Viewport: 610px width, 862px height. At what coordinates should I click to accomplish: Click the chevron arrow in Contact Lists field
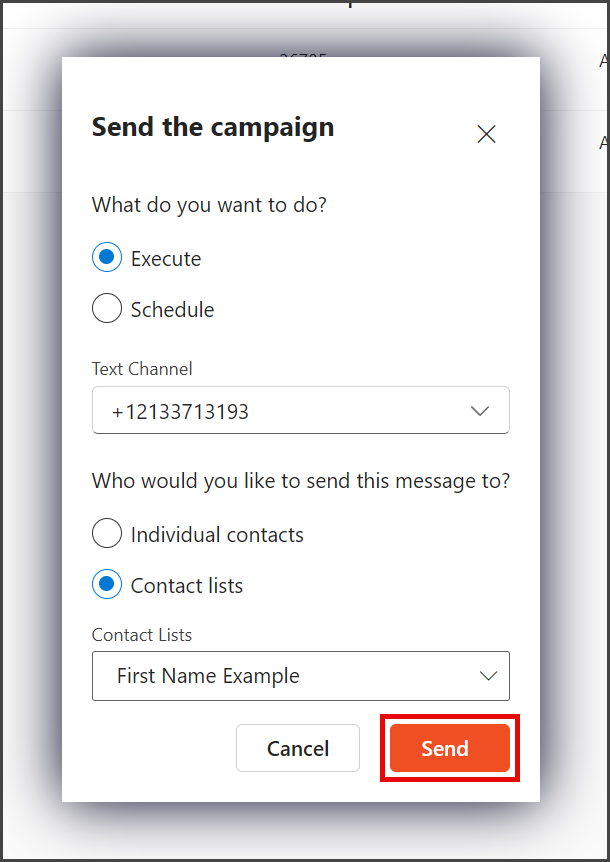pos(488,676)
